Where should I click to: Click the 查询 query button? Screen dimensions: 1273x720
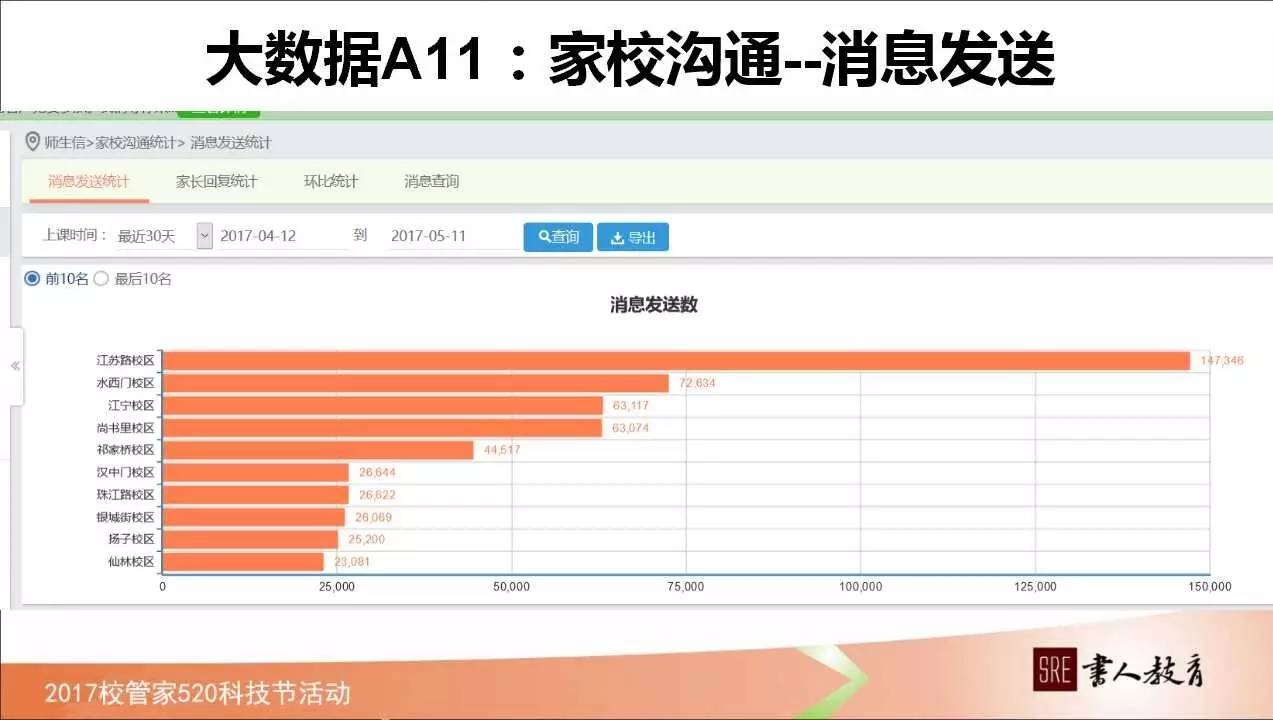pos(558,237)
